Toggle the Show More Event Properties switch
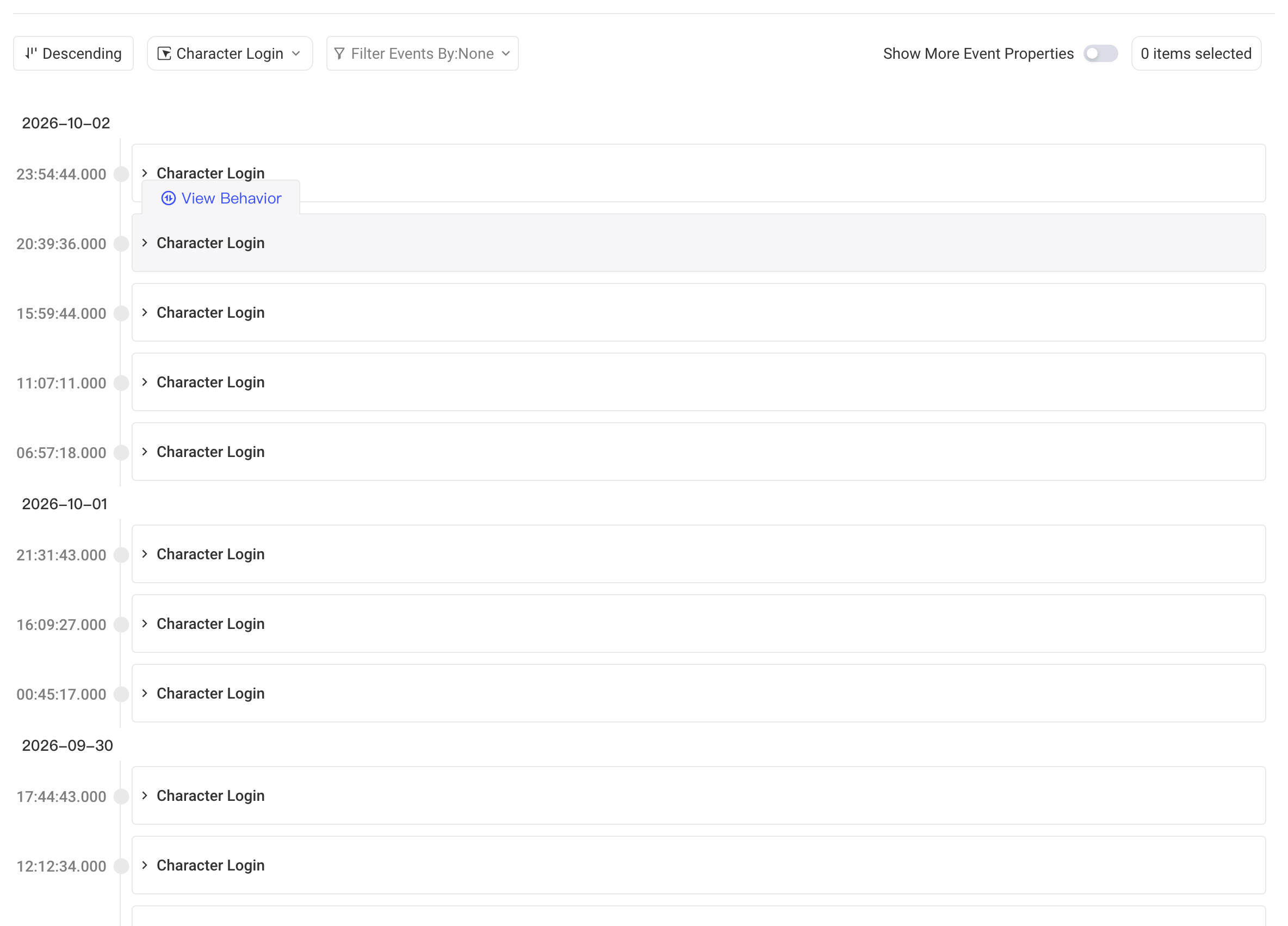 tap(1100, 53)
